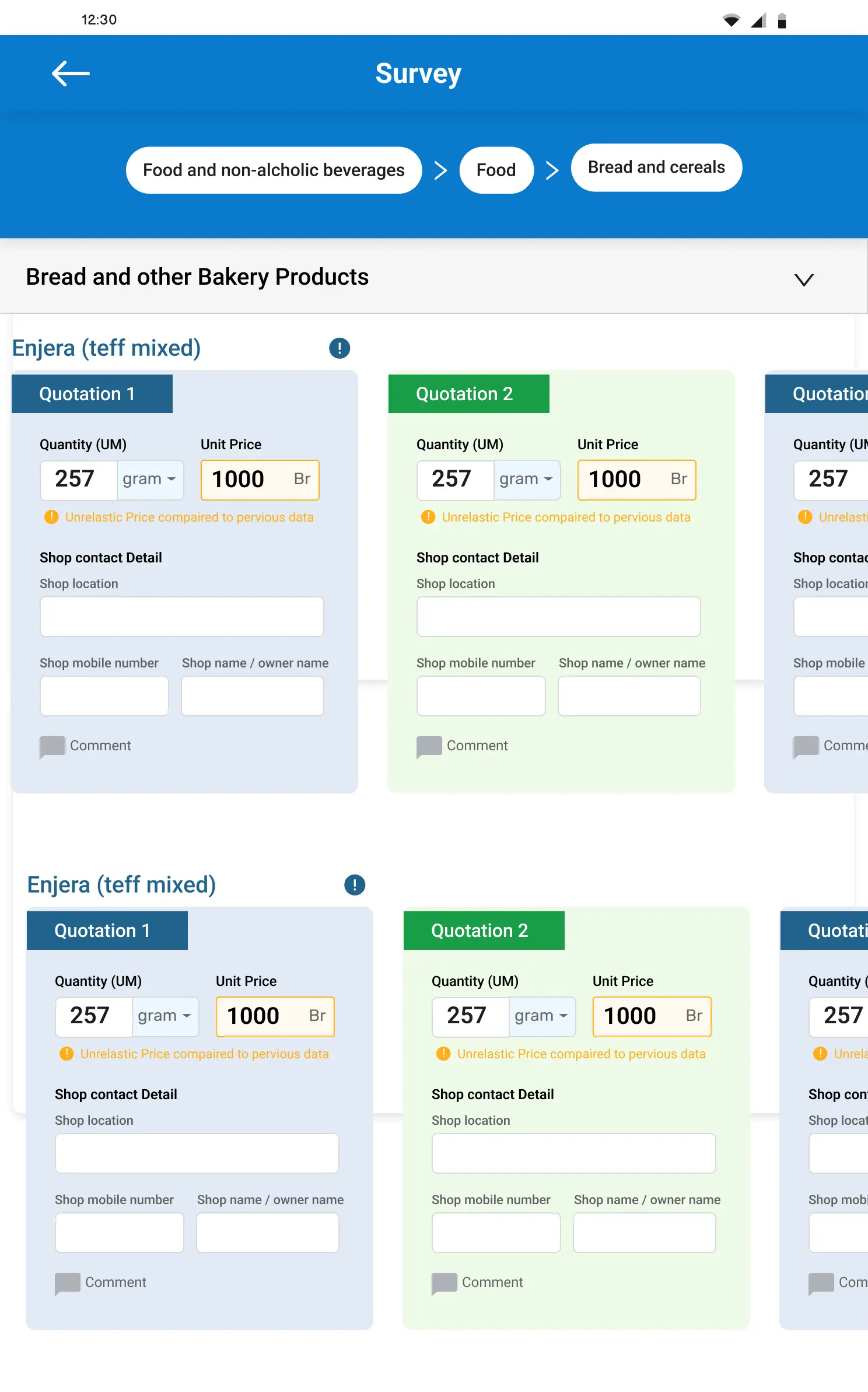Click warning icon in first Enjera Quotation 1 card
The width and height of the screenshot is (868, 1392).
[51, 517]
